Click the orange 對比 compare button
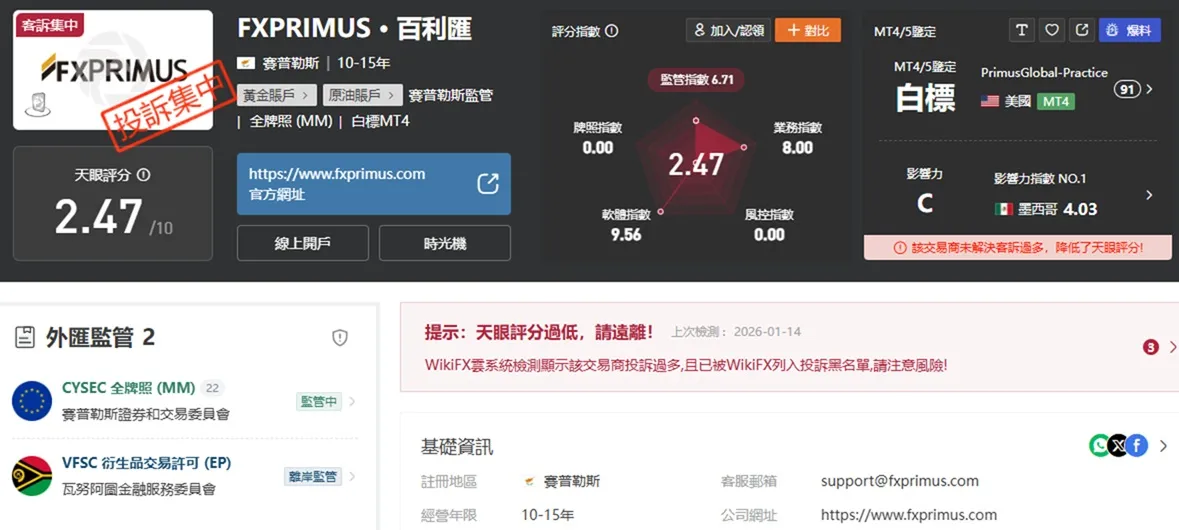The image size is (1179, 530). (x=808, y=30)
